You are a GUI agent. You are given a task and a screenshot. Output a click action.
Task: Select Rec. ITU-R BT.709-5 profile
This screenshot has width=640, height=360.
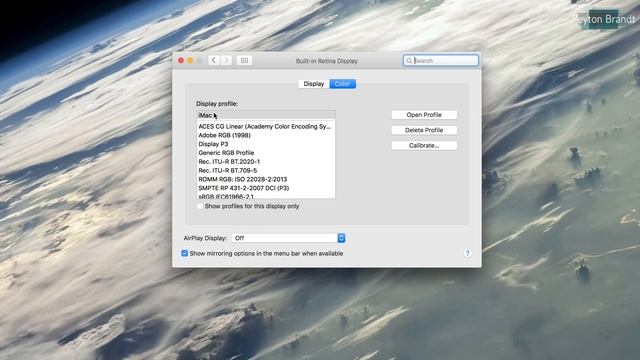[x=266, y=171]
